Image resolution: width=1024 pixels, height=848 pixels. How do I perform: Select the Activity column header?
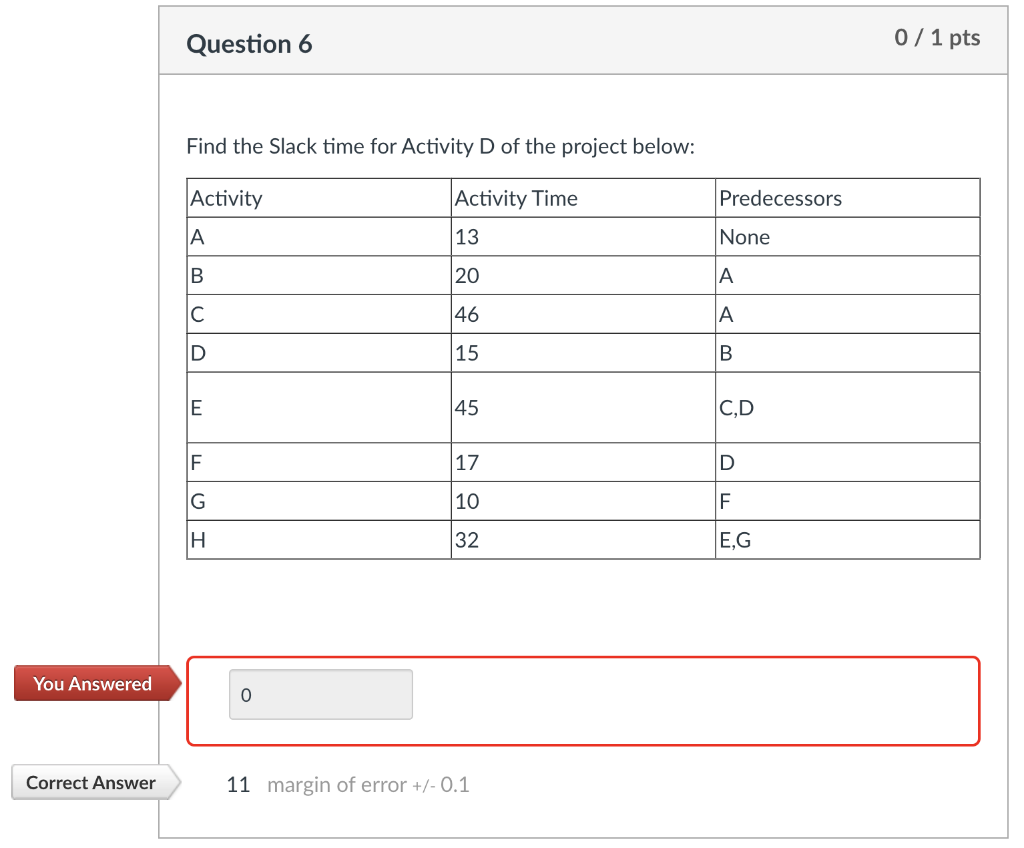226,198
